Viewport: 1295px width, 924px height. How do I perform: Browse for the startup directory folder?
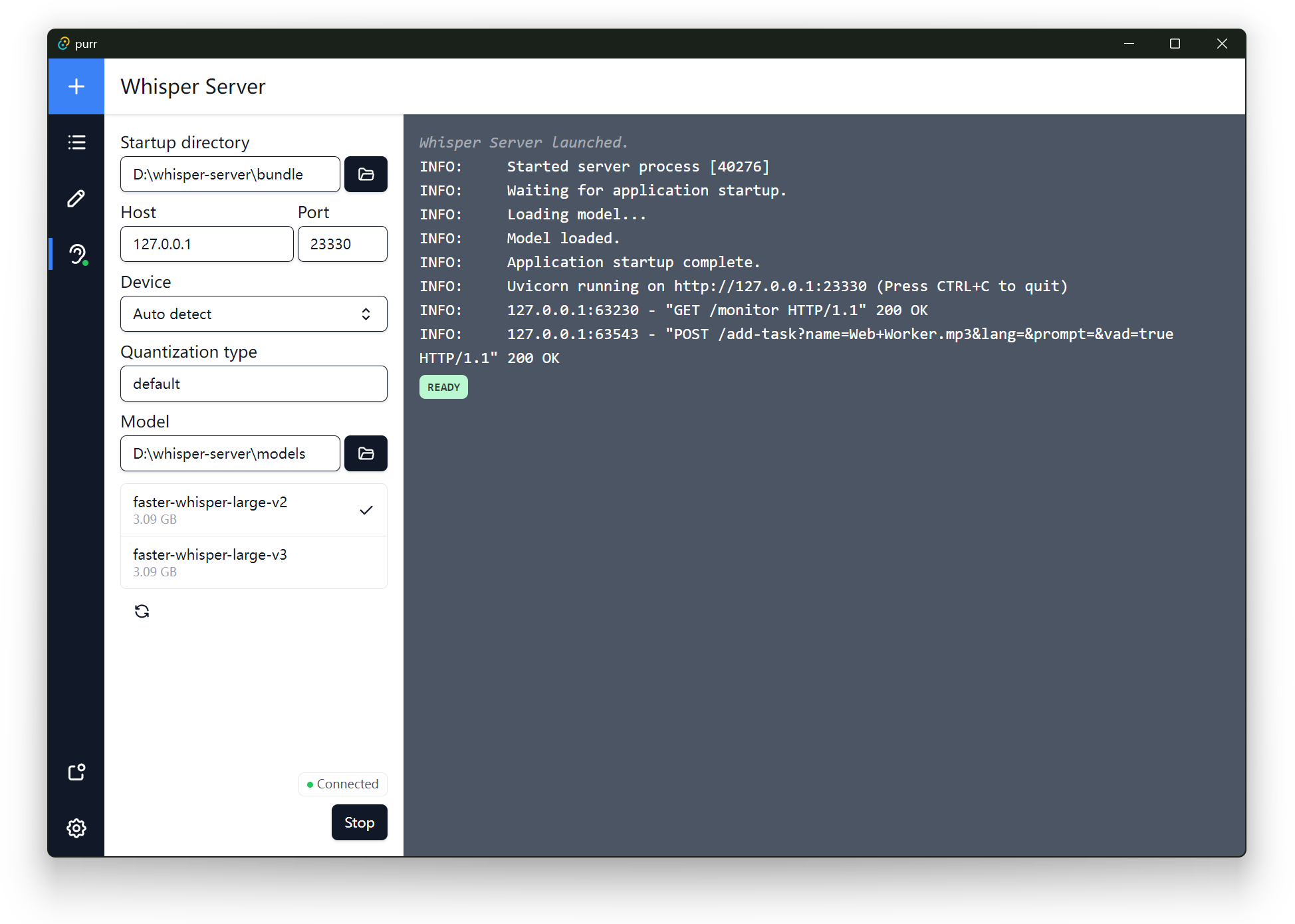pyautogui.click(x=366, y=174)
